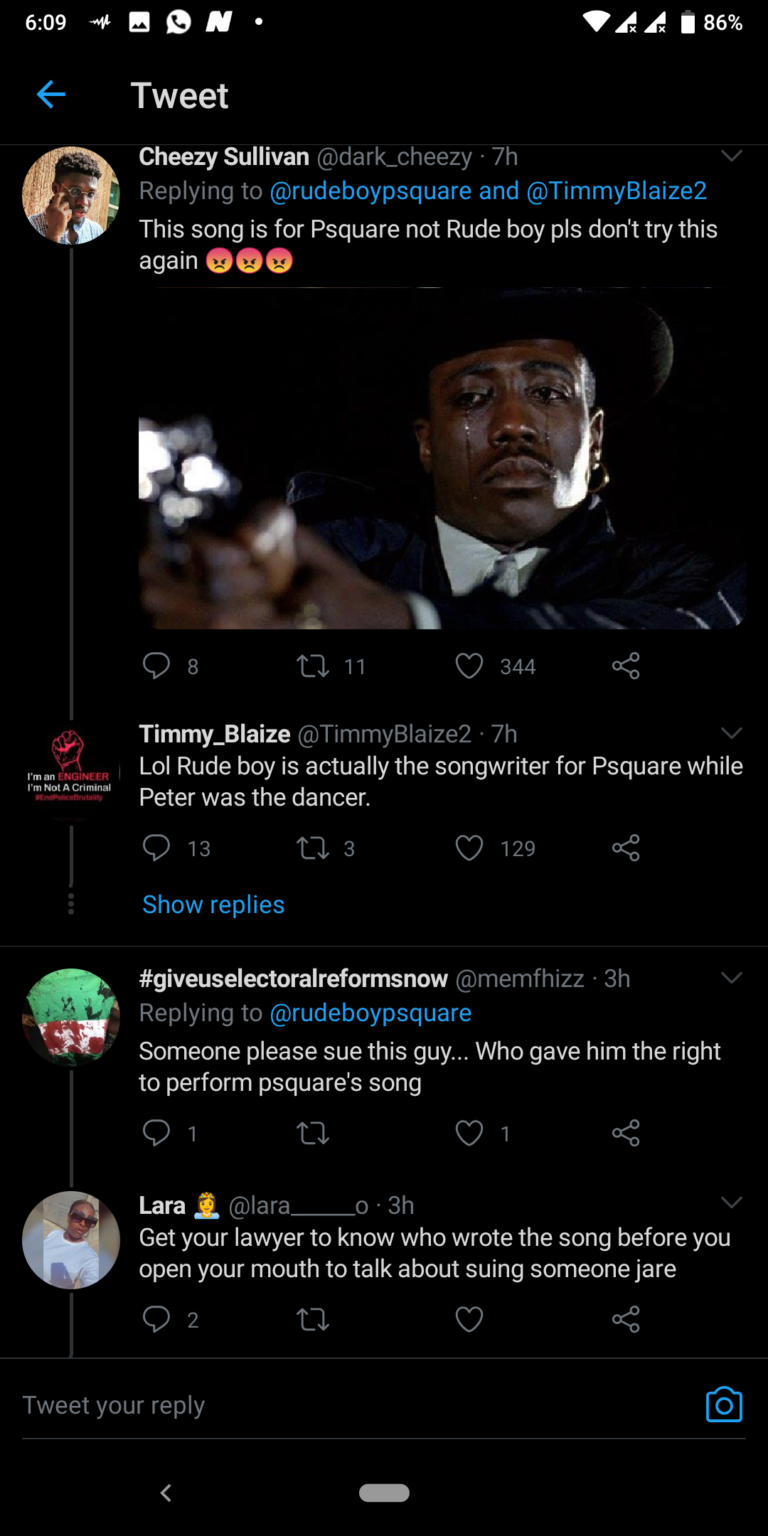Viewport: 768px width, 1536px height.
Task: Reply to Timmy_Blaize's tweet with 13 replies
Action: tap(157, 848)
